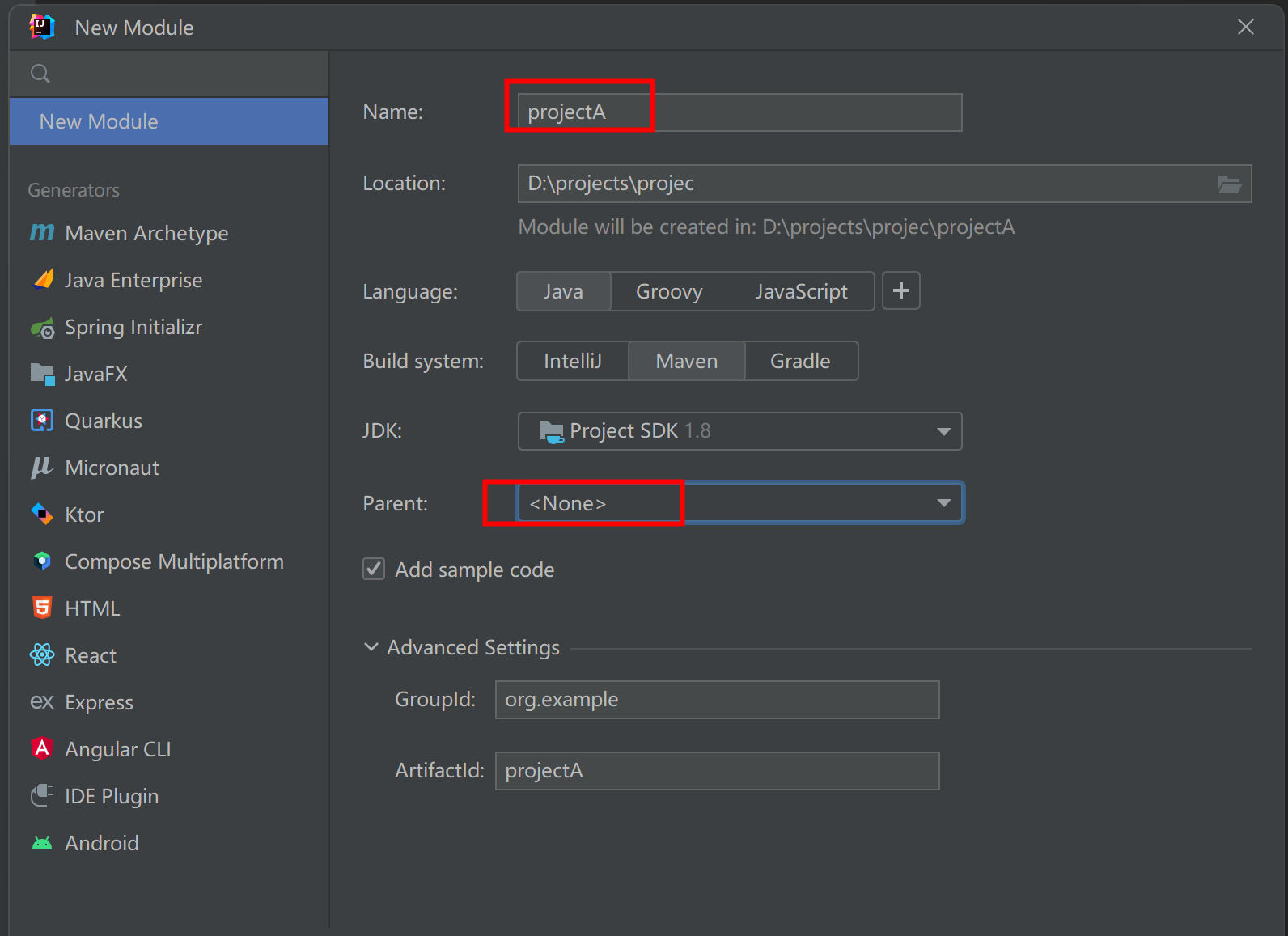Click the React atom icon
Screen dimensions: 1288x936
click(42, 654)
